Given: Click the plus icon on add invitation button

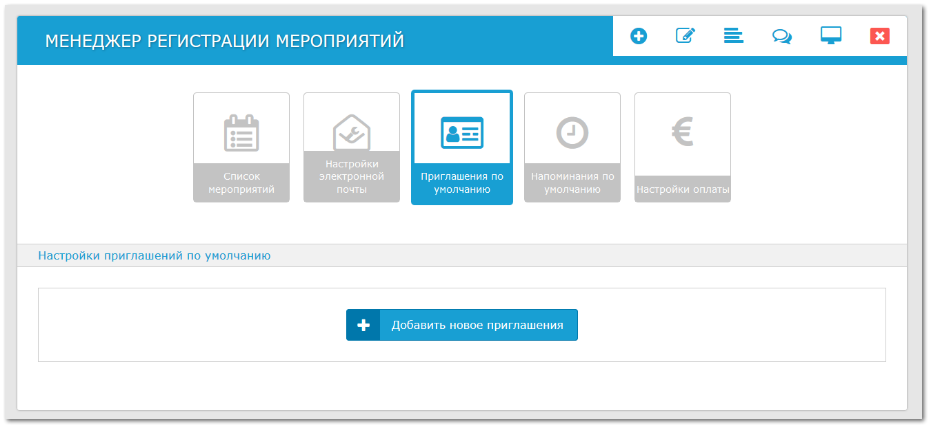Looking at the screenshot, I should click(x=363, y=325).
